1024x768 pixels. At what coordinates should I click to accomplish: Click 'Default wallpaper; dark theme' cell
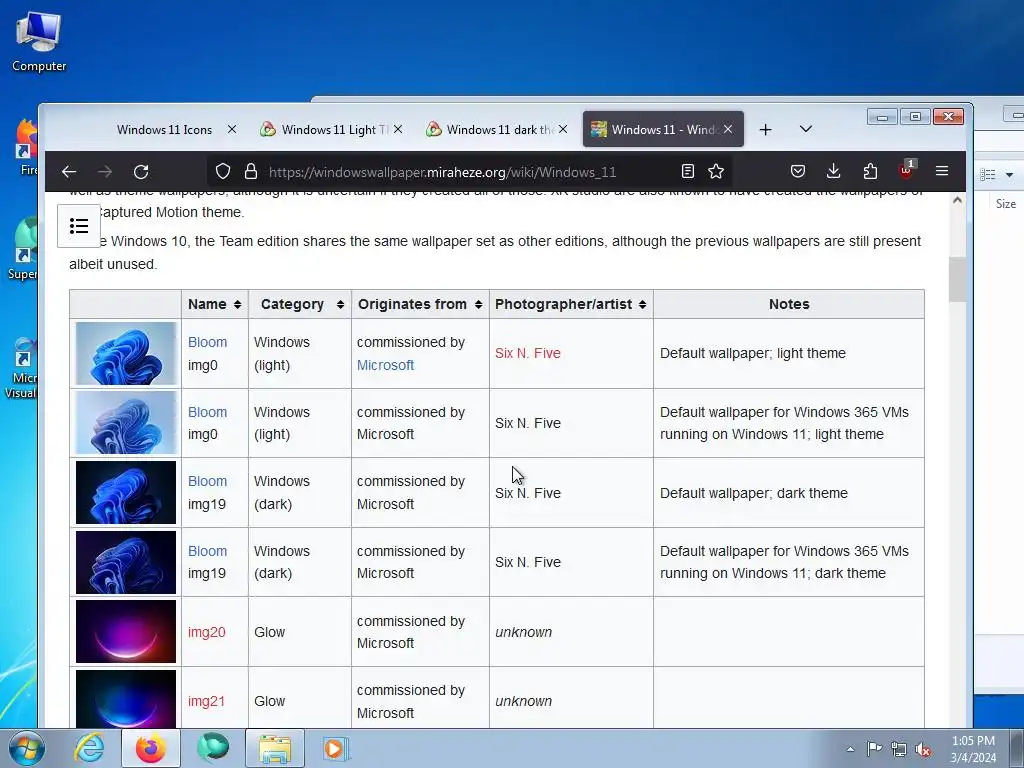[x=789, y=493]
